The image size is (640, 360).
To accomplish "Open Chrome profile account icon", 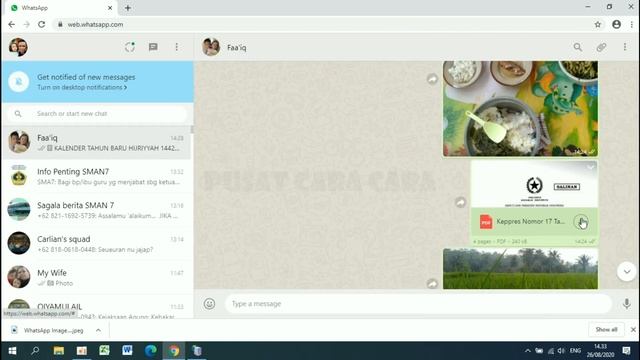I will click(616, 24).
